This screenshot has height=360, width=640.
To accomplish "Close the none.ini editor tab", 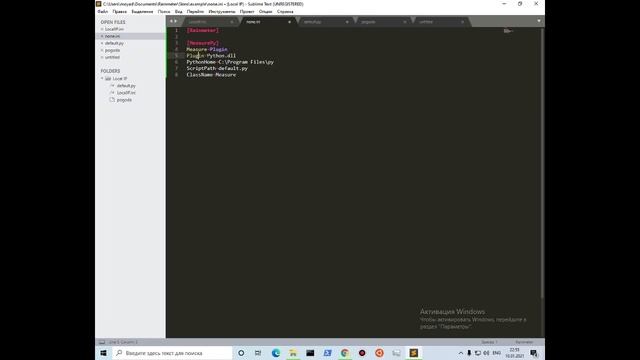I will pos(289,22).
